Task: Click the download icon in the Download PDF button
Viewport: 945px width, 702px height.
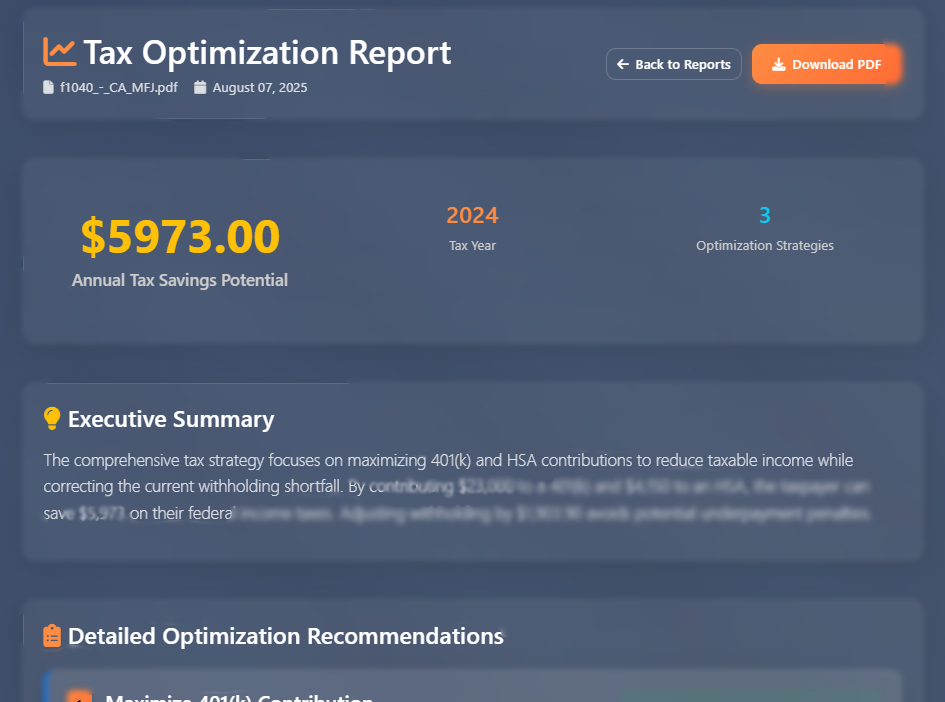Action: point(778,65)
